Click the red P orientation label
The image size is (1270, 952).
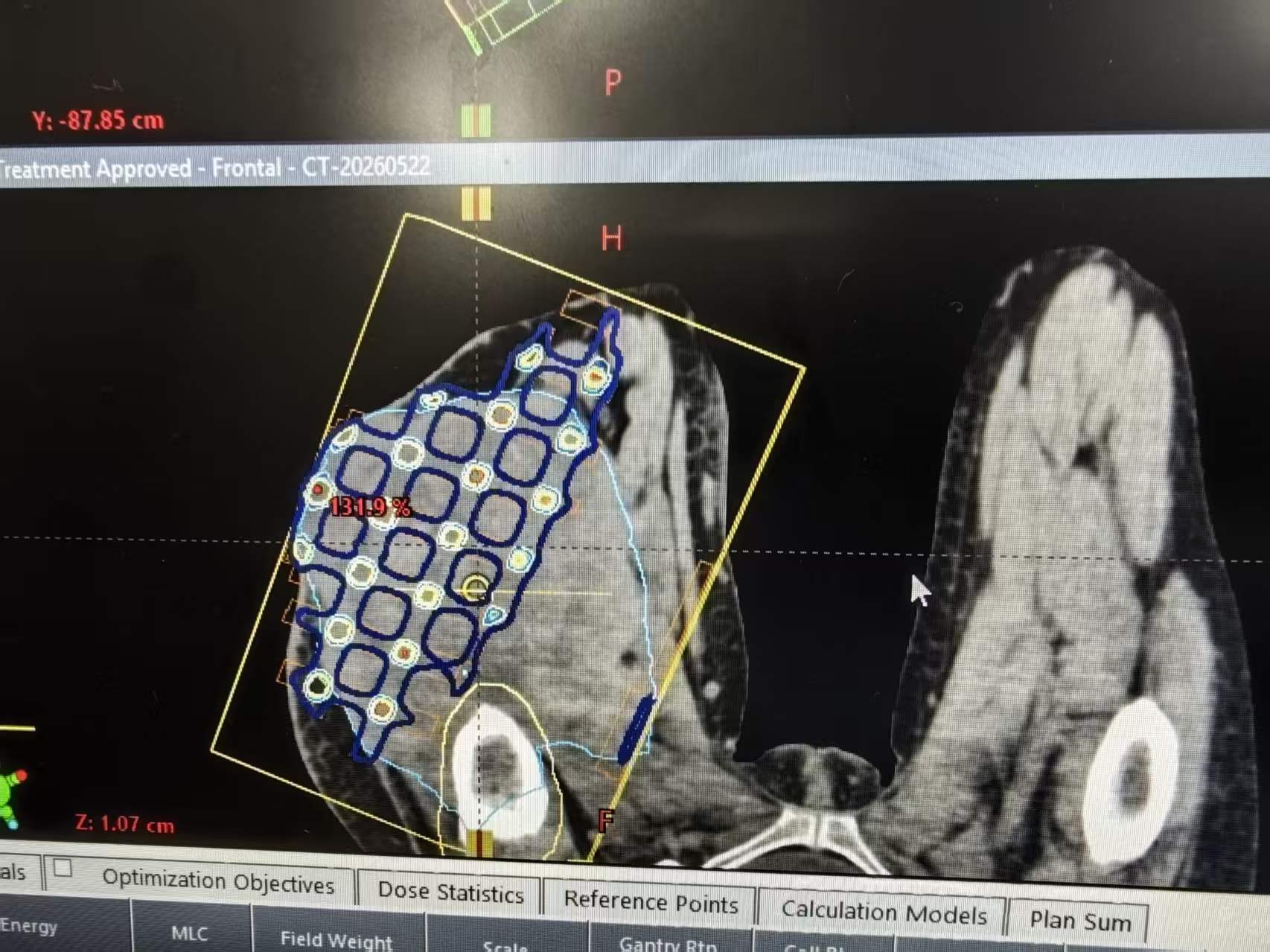tap(613, 83)
